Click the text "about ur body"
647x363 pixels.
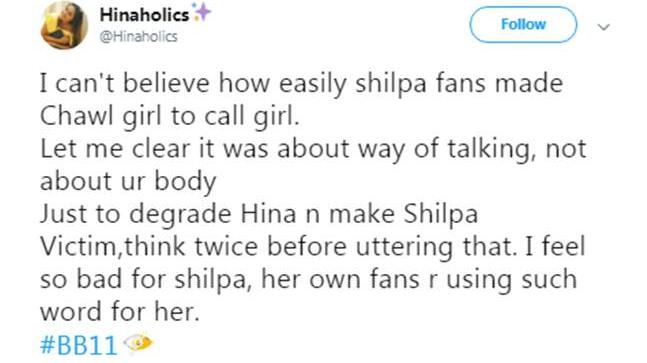coord(128,182)
